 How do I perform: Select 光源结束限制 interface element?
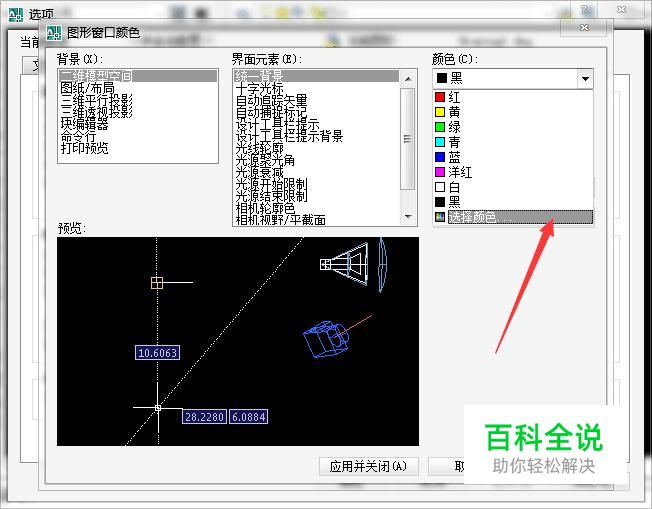click(272, 196)
